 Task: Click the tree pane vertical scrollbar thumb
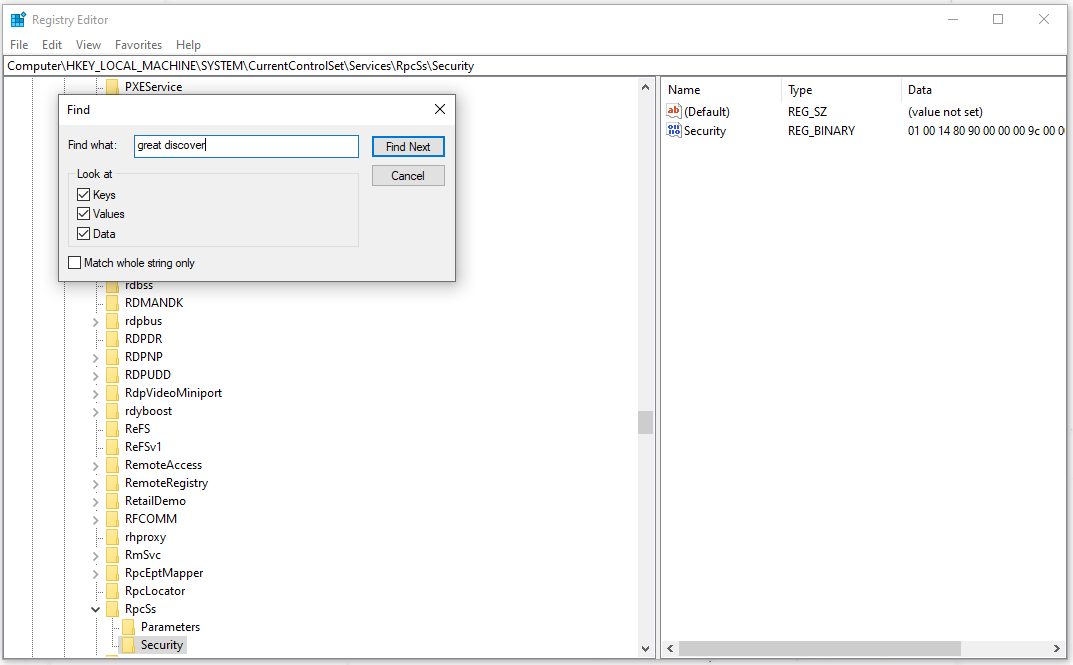point(645,422)
